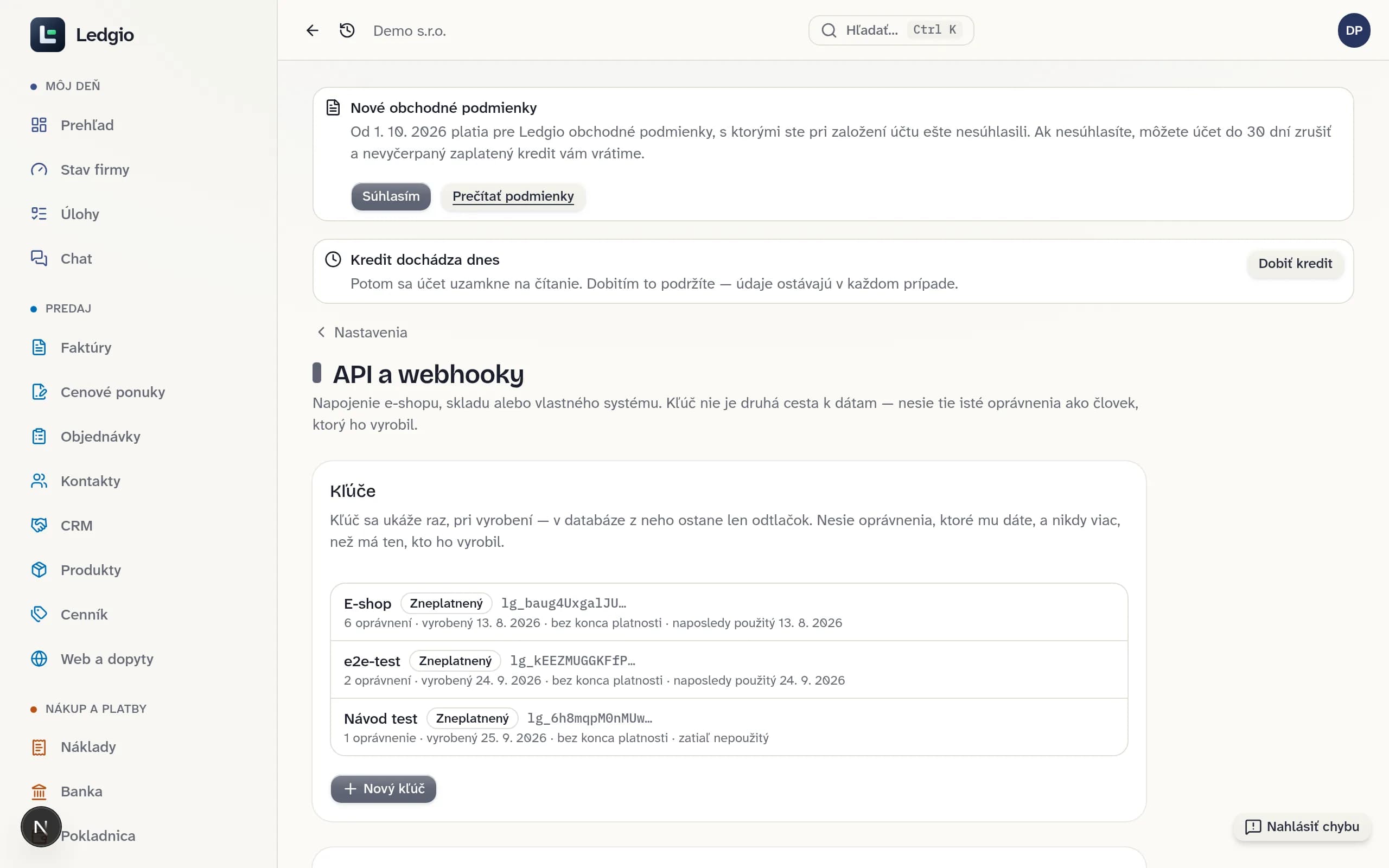1389x868 pixels.
Task: Click the Dobiť kredit button
Action: (x=1295, y=264)
